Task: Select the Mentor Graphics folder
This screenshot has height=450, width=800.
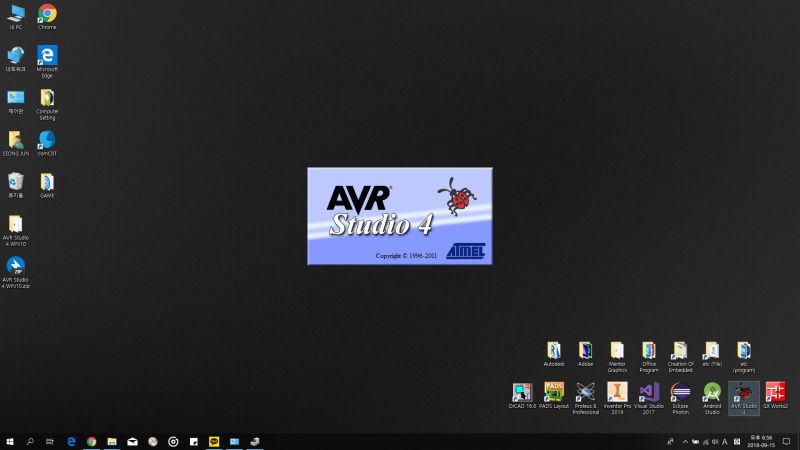Action: point(617,357)
